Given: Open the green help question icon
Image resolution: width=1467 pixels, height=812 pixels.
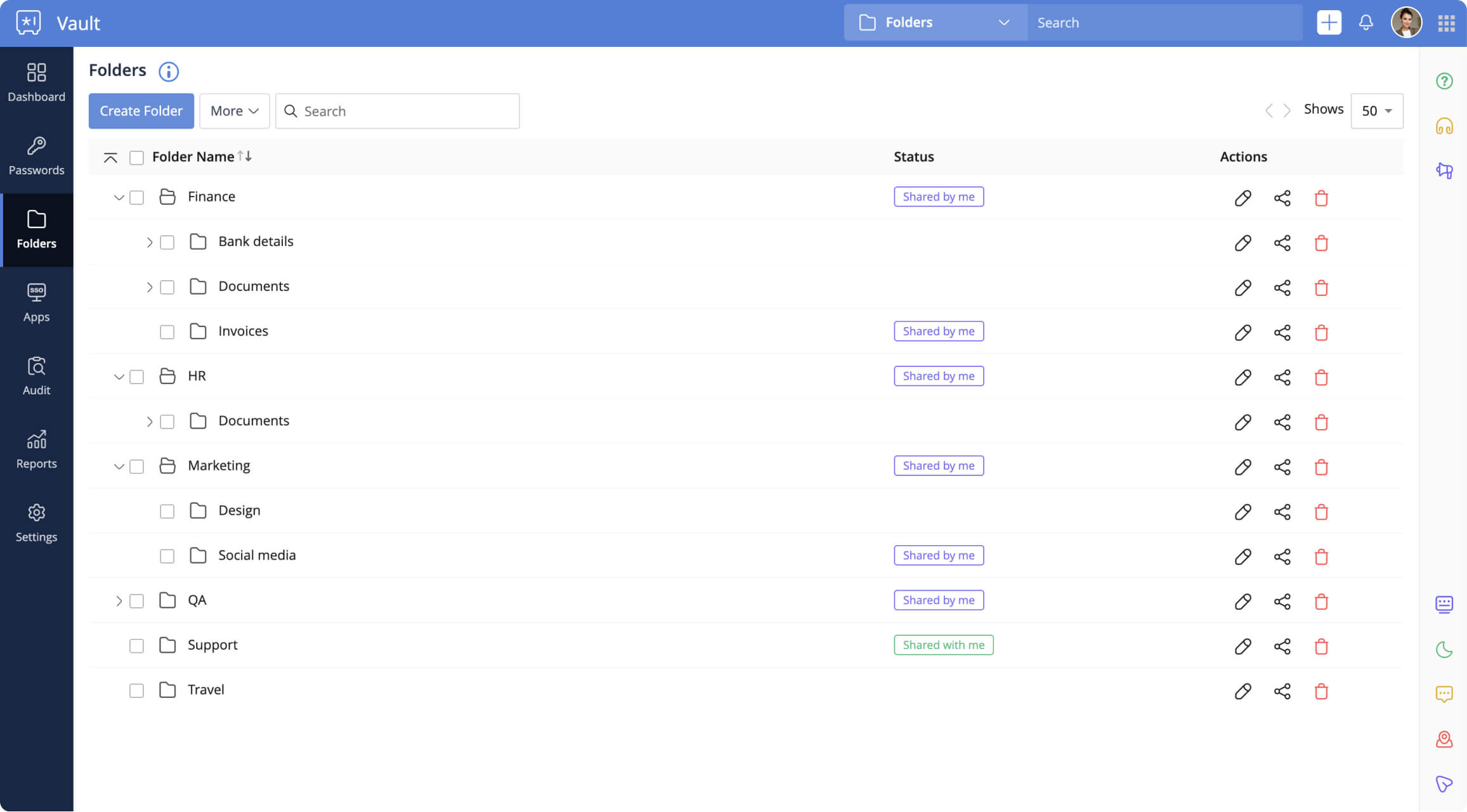Looking at the screenshot, I should (1444, 81).
